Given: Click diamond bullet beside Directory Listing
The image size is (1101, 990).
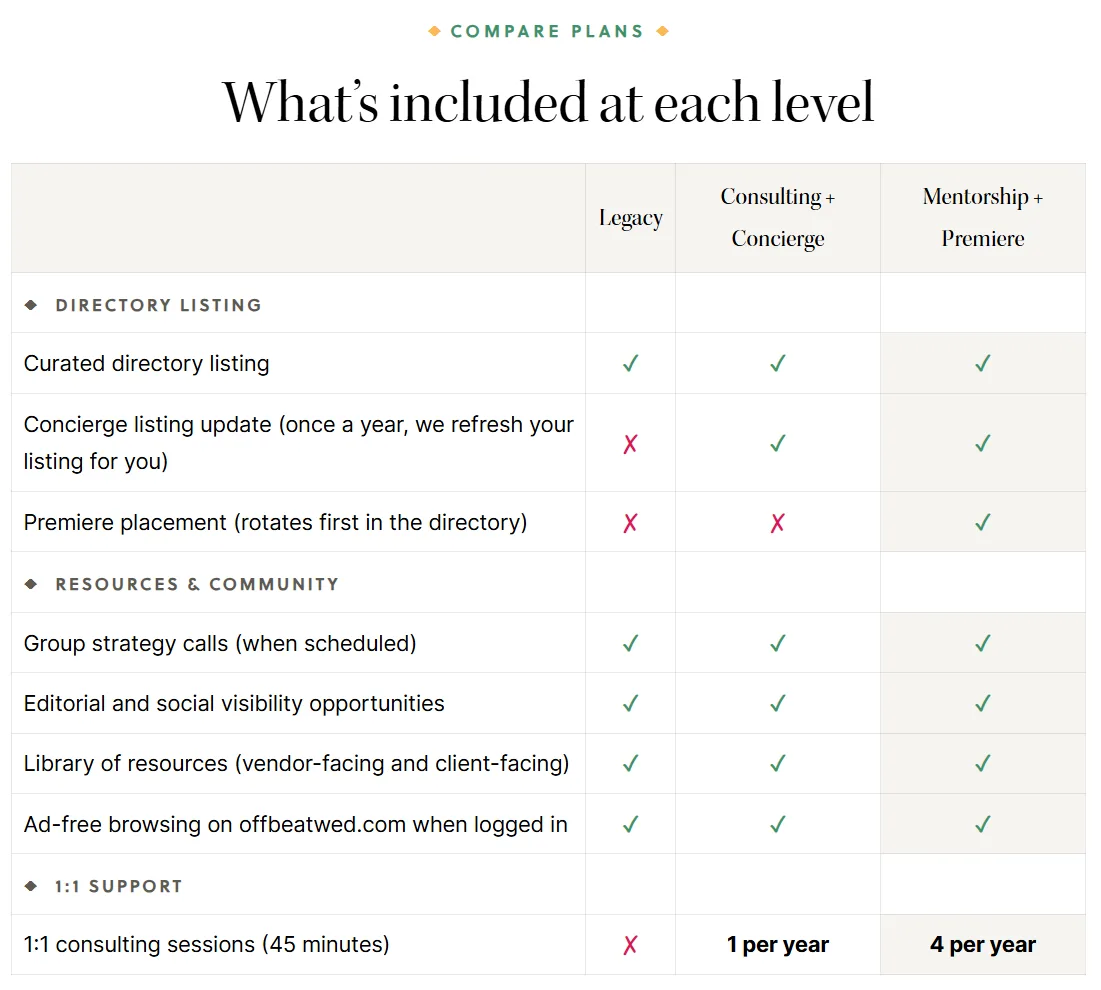Looking at the screenshot, I should pyautogui.click(x=31, y=305).
